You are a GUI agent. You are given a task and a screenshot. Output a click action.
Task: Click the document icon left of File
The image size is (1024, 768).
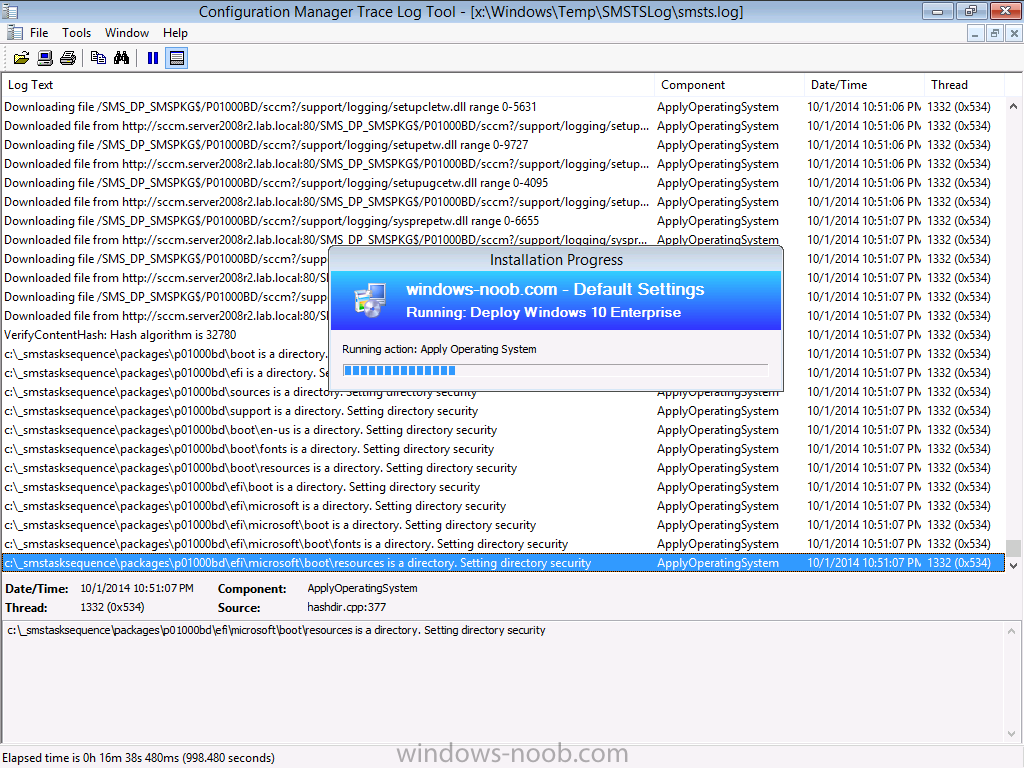pyautogui.click(x=14, y=33)
